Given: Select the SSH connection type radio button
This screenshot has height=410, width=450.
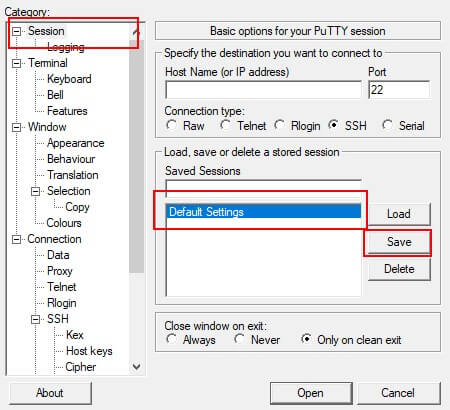Looking at the screenshot, I should (333, 126).
